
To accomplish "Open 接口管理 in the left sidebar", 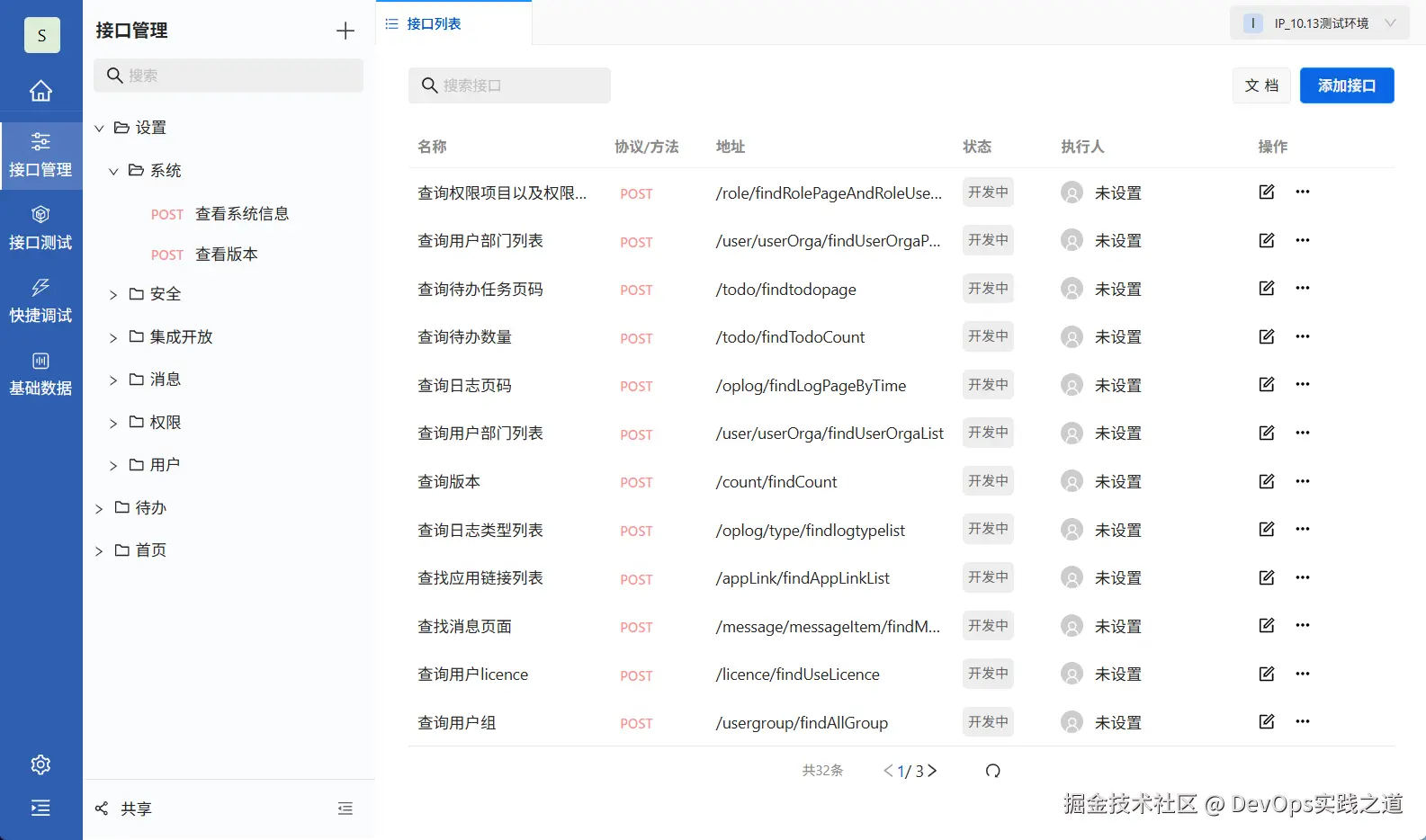I will pos(40,156).
